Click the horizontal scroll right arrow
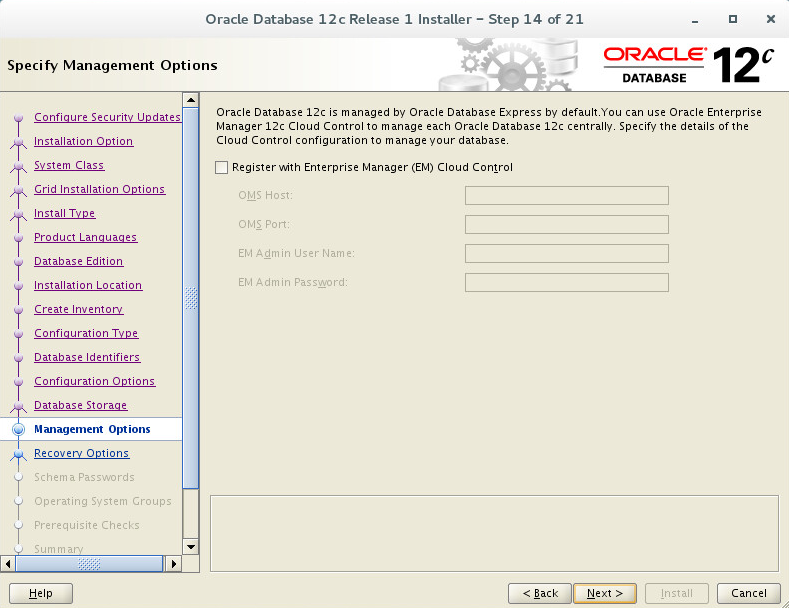This screenshot has width=789, height=608. (174, 564)
